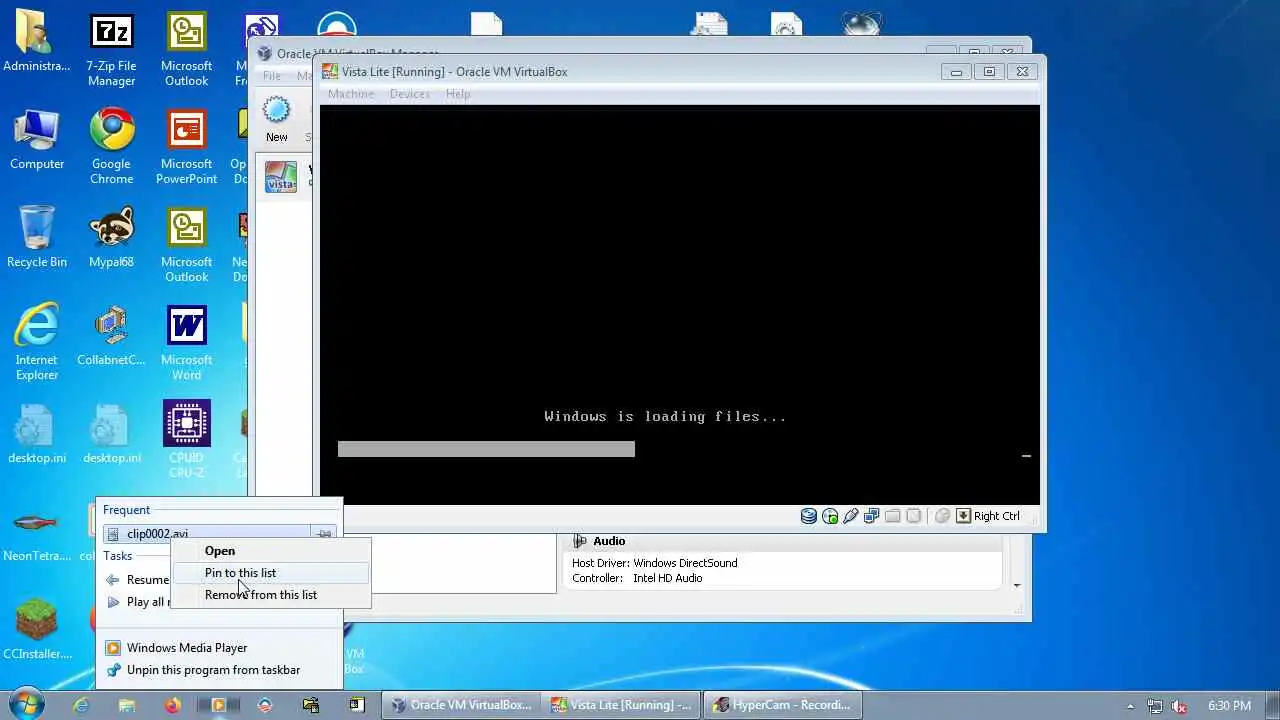Click the keyboard capture arrow icon beside Right Ctrl
This screenshot has width=1280, height=720.
[963, 516]
